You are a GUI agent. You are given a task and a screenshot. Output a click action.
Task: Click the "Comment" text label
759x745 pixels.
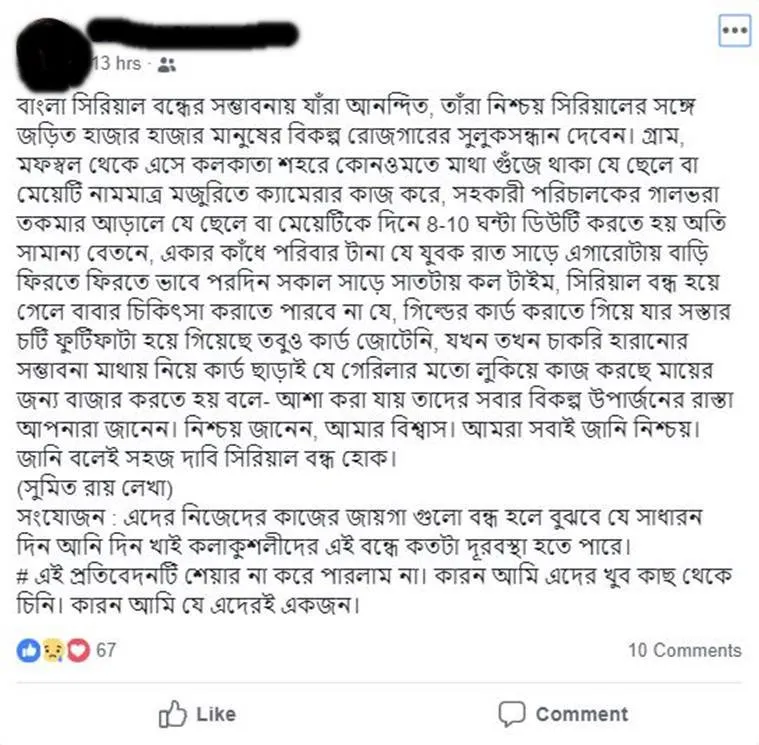[581, 714]
